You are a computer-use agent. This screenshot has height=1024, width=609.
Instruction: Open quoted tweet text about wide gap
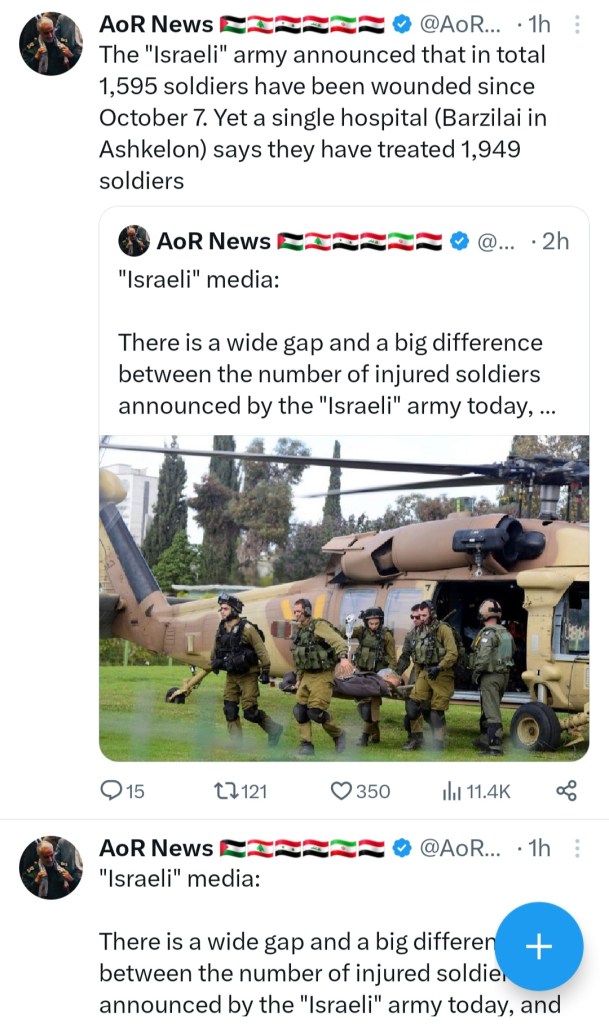pyautogui.click(x=331, y=374)
